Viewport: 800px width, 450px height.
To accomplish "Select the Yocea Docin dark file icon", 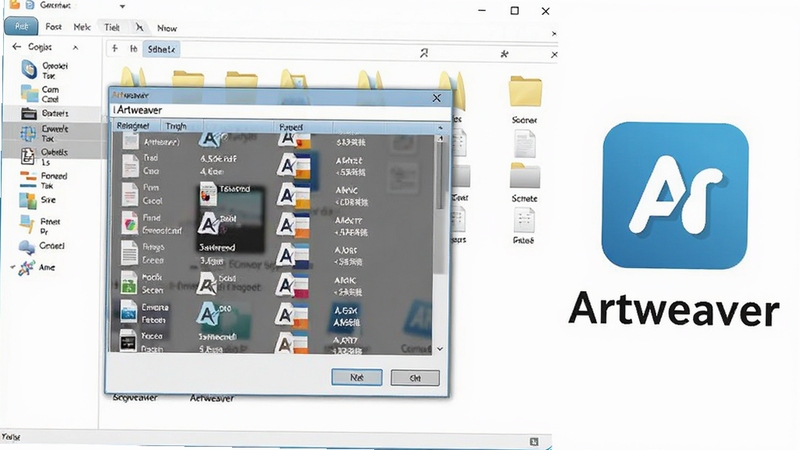I will coord(128,340).
